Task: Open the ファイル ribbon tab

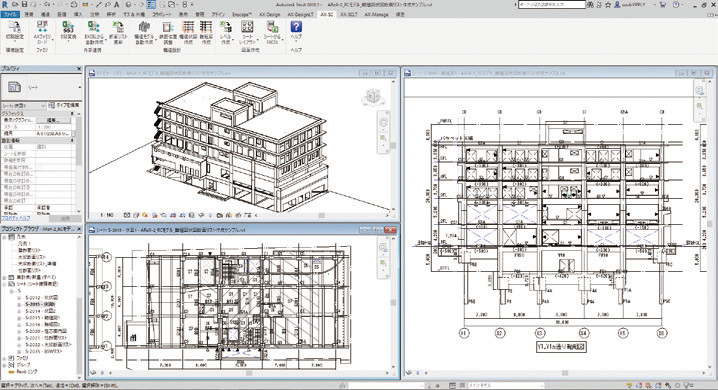Action: [x=10, y=15]
